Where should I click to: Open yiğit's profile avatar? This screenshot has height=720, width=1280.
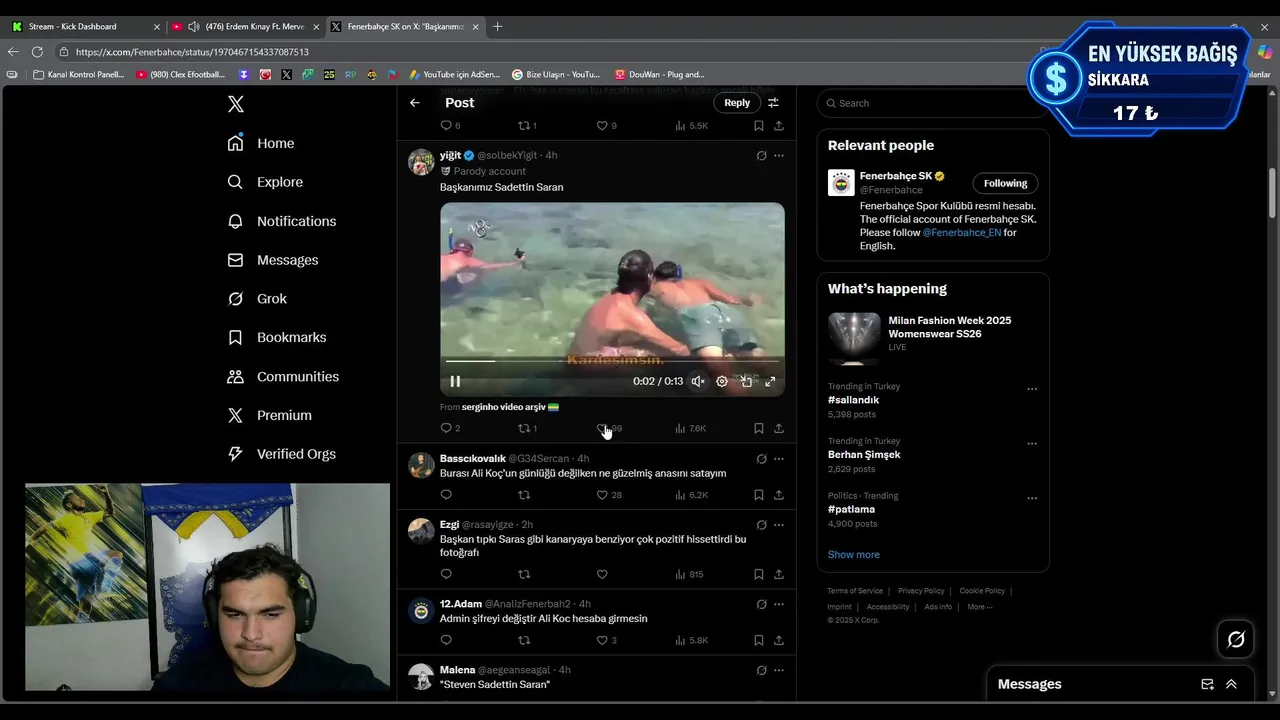[x=421, y=162]
